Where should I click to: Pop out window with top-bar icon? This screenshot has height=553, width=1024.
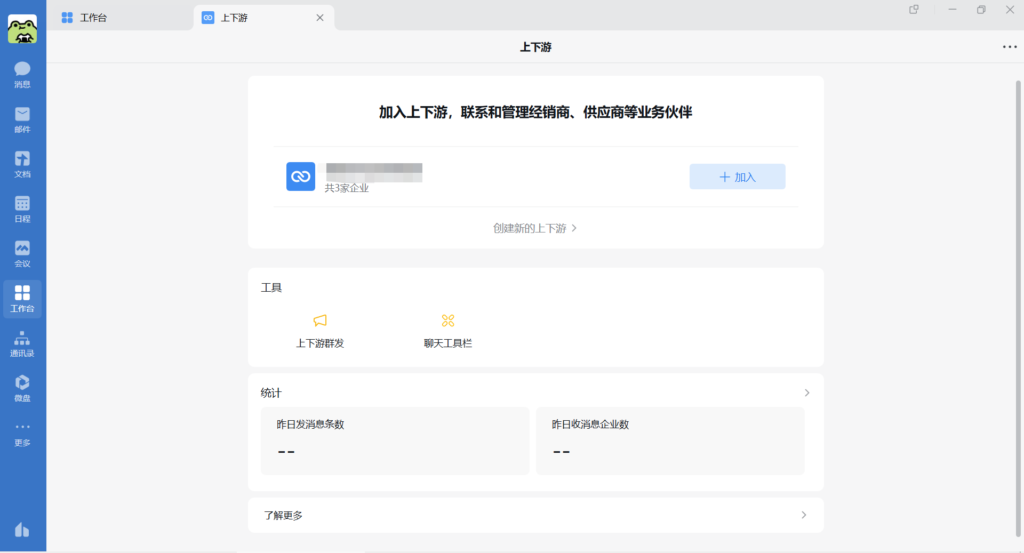(x=914, y=10)
